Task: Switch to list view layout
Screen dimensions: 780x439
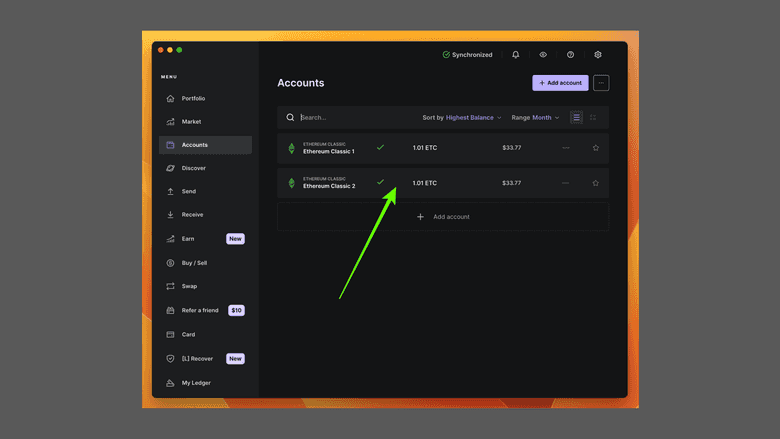Action: tap(576, 118)
